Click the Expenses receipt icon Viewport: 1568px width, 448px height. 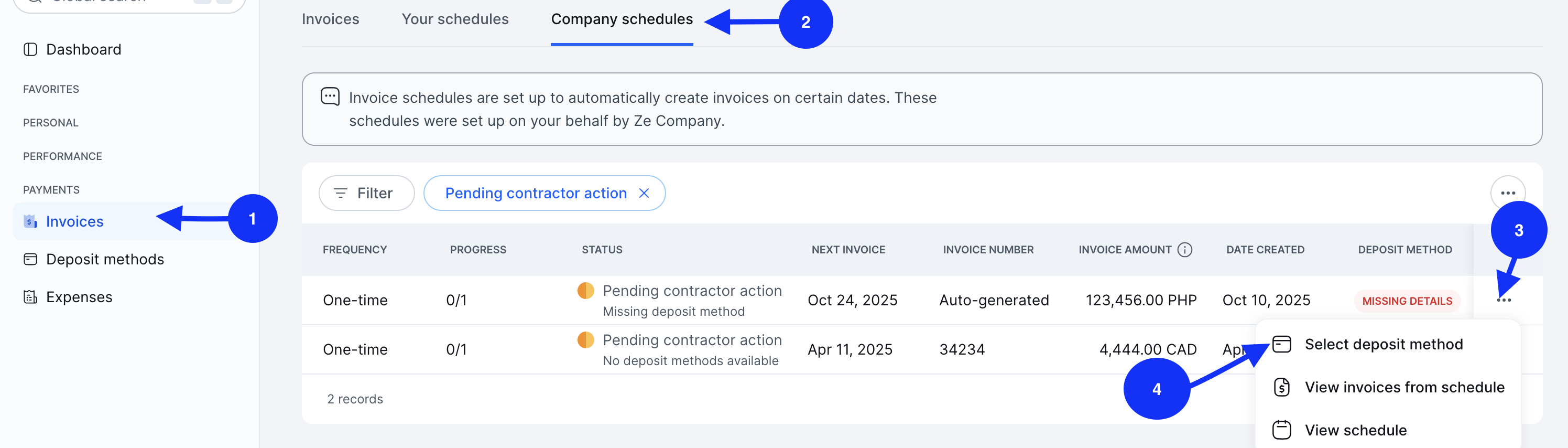tap(30, 297)
